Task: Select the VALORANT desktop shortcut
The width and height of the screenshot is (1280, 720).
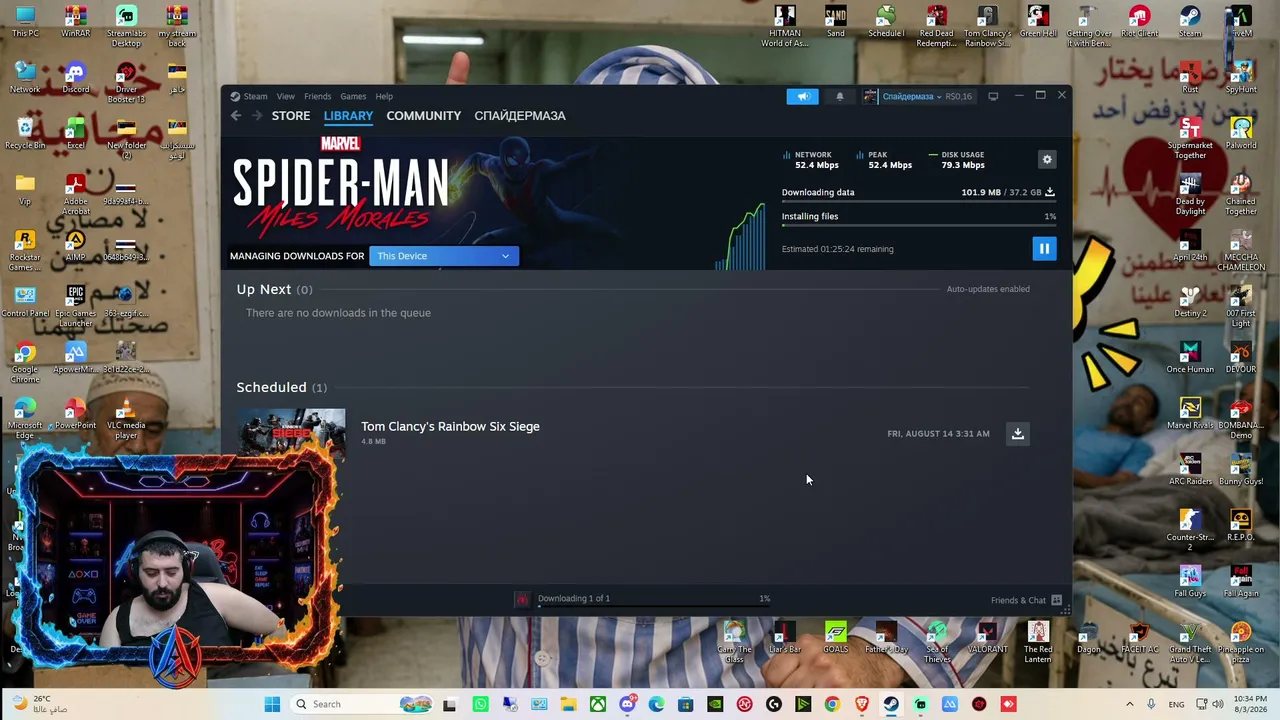Action: pos(987,638)
